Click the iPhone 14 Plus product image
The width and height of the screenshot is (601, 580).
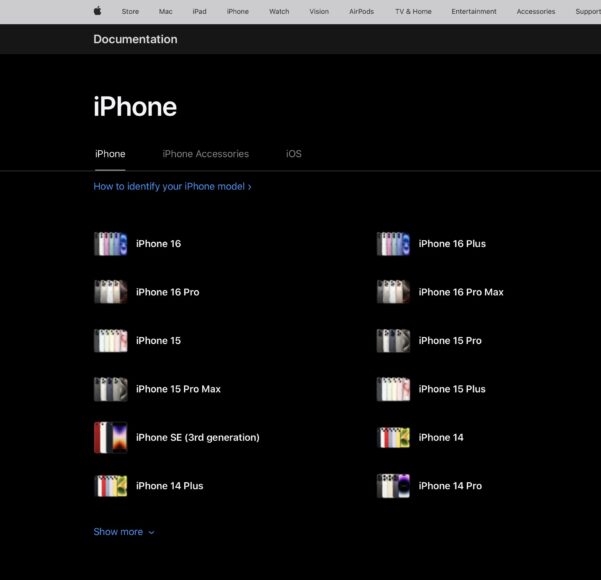(110, 486)
